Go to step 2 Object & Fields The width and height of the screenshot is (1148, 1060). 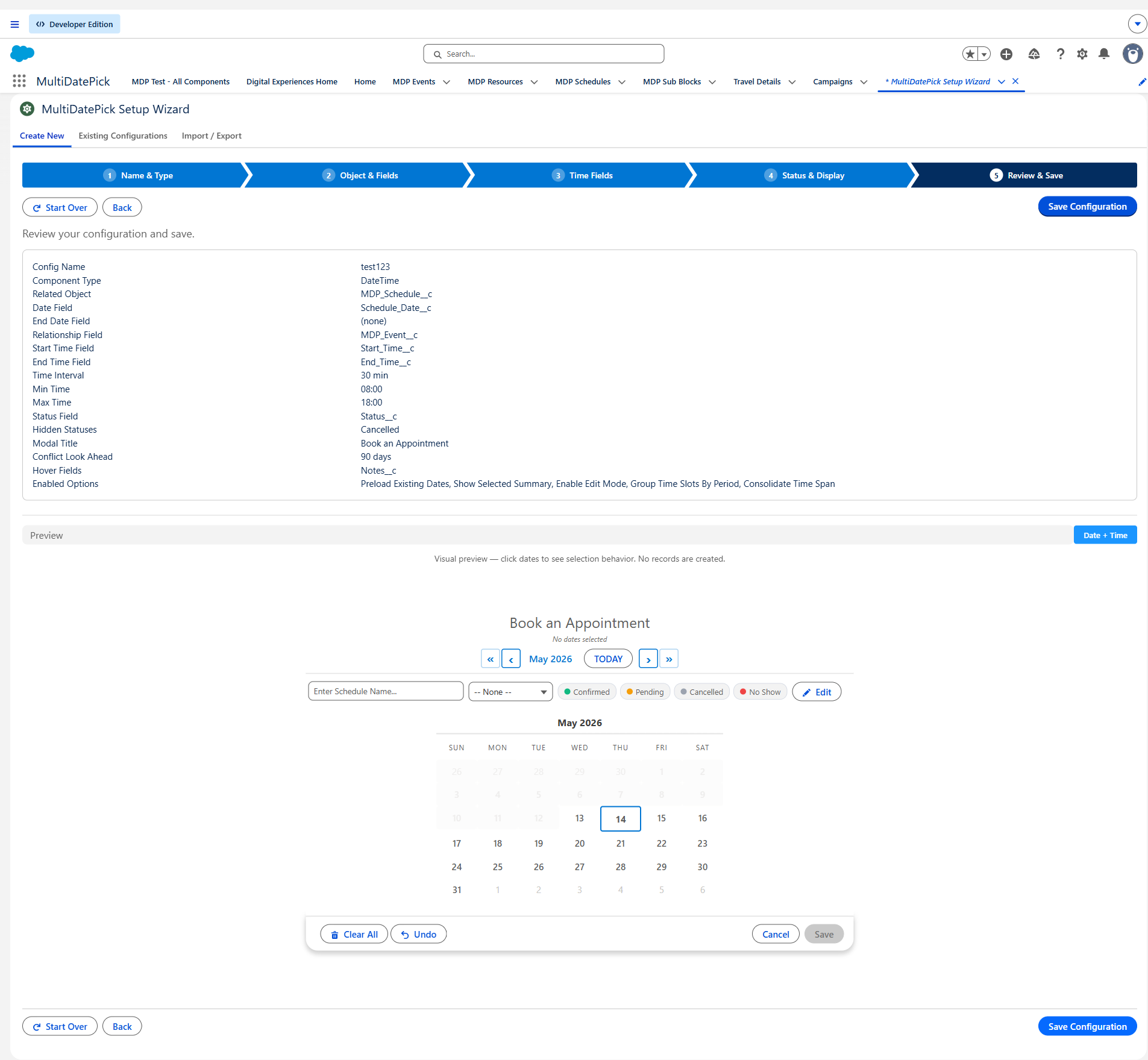pyautogui.click(x=360, y=175)
